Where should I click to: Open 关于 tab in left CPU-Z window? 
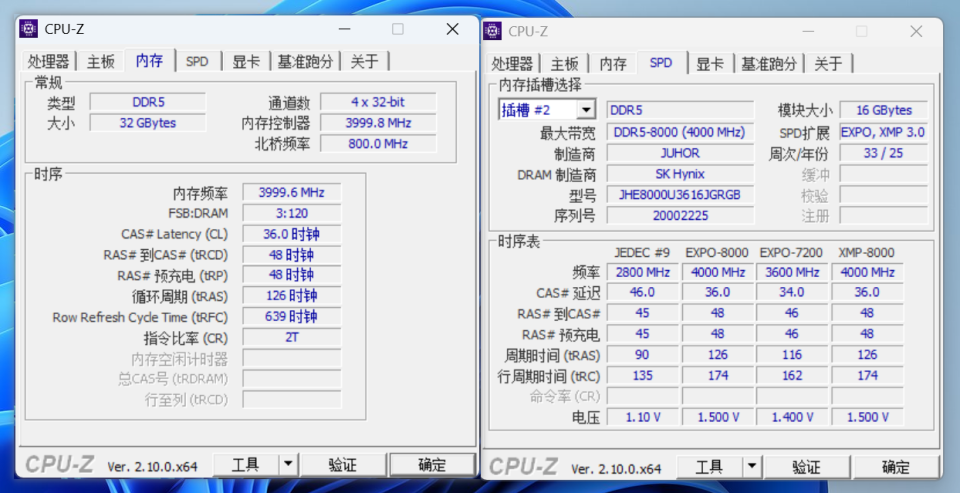pos(365,61)
